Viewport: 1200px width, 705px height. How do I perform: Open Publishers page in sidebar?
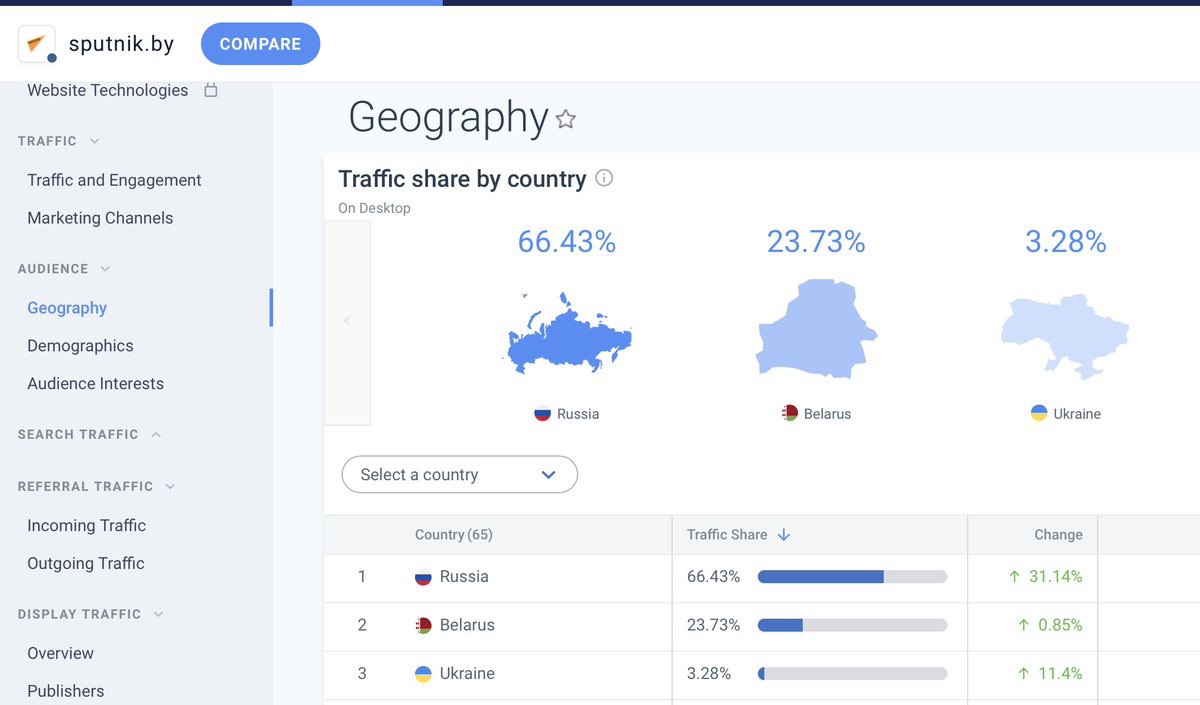tap(66, 691)
